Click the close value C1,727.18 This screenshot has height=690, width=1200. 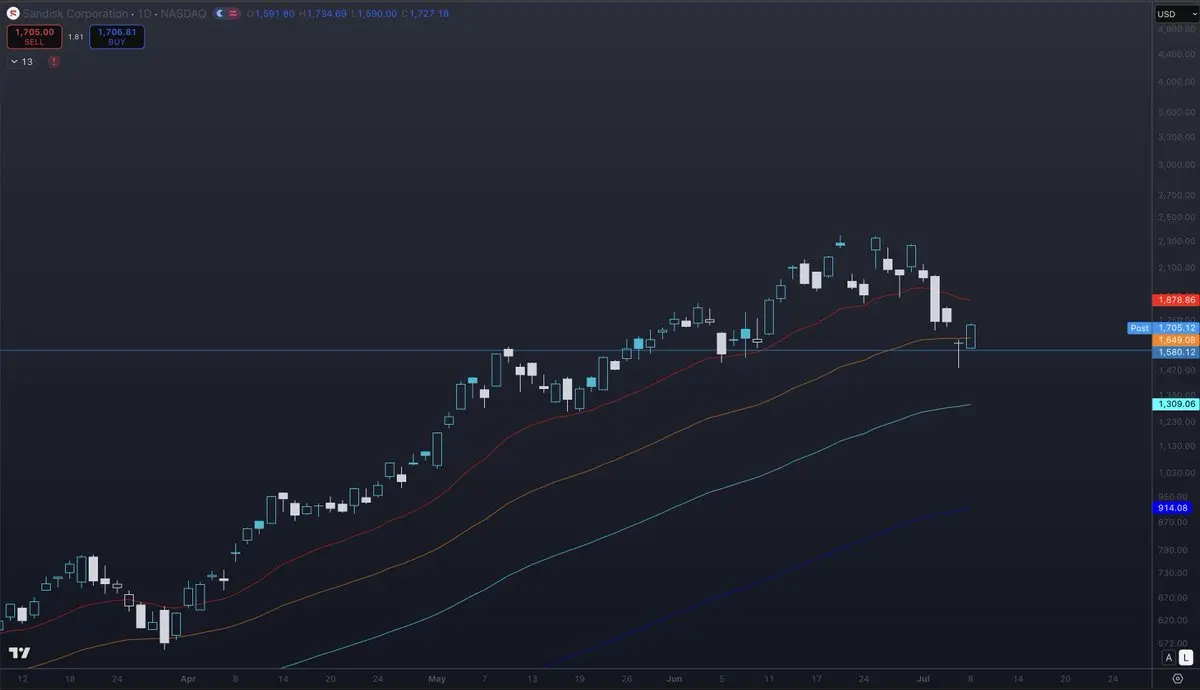426,14
